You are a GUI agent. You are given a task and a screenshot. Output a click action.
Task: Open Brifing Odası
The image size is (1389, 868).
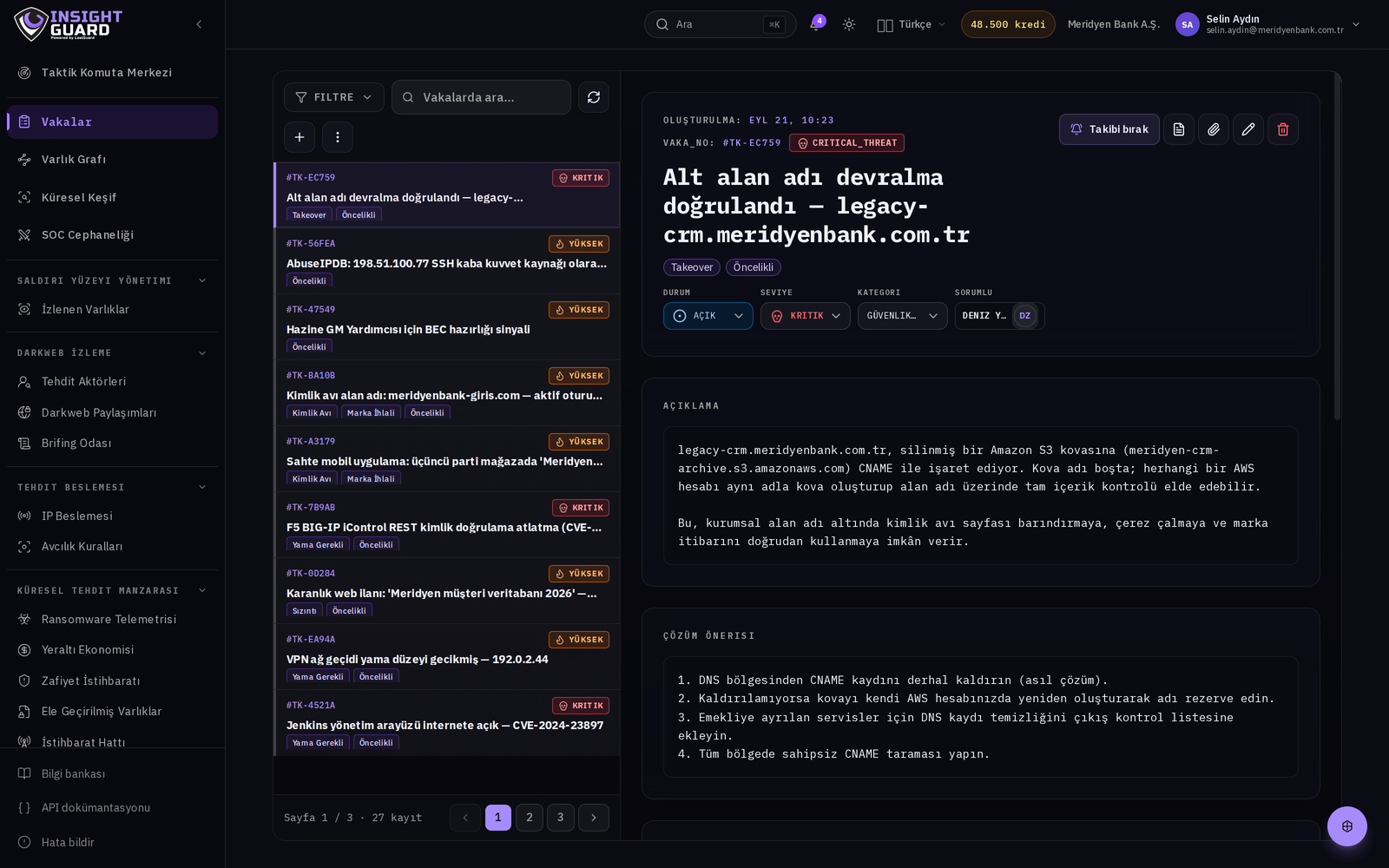pyautogui.click(x=112, y=443)
